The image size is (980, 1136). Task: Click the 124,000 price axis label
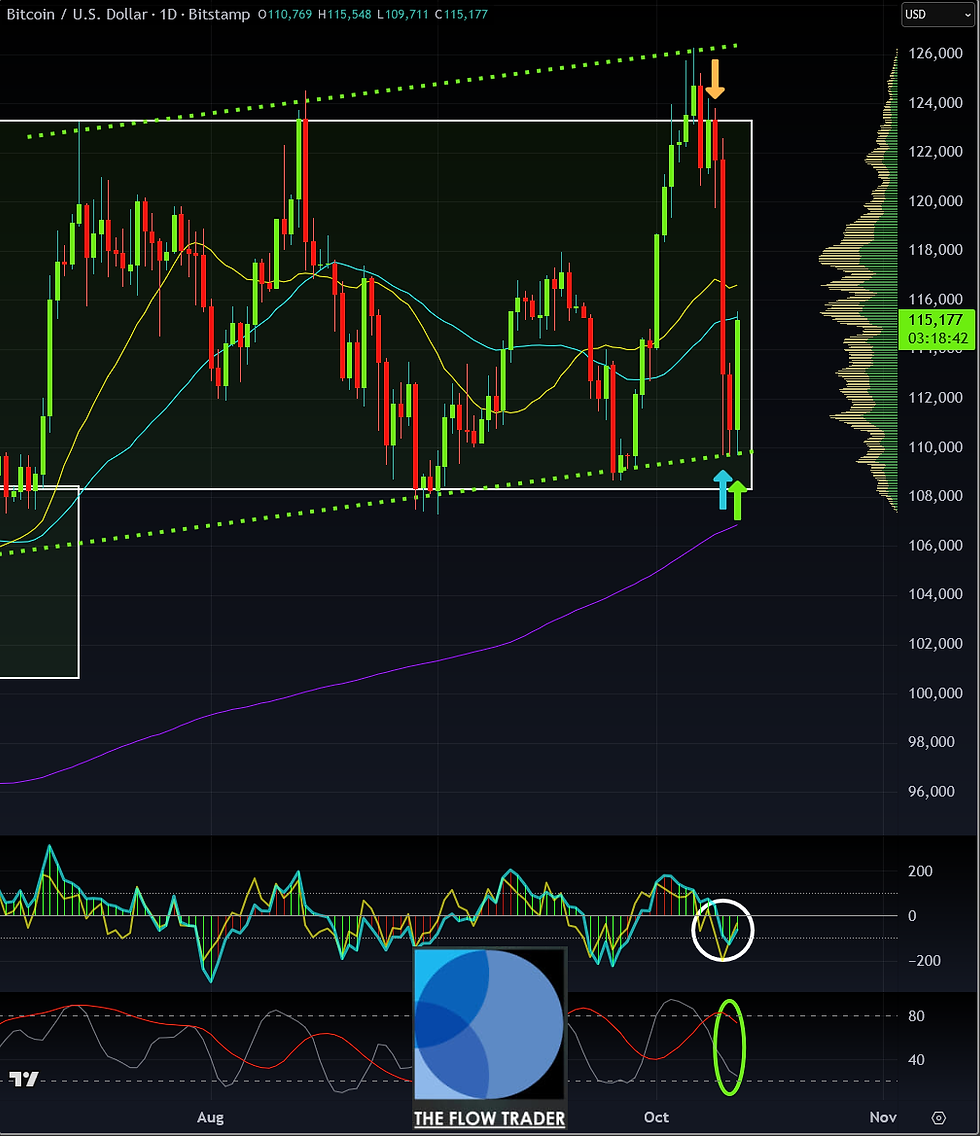click(935, 103)
